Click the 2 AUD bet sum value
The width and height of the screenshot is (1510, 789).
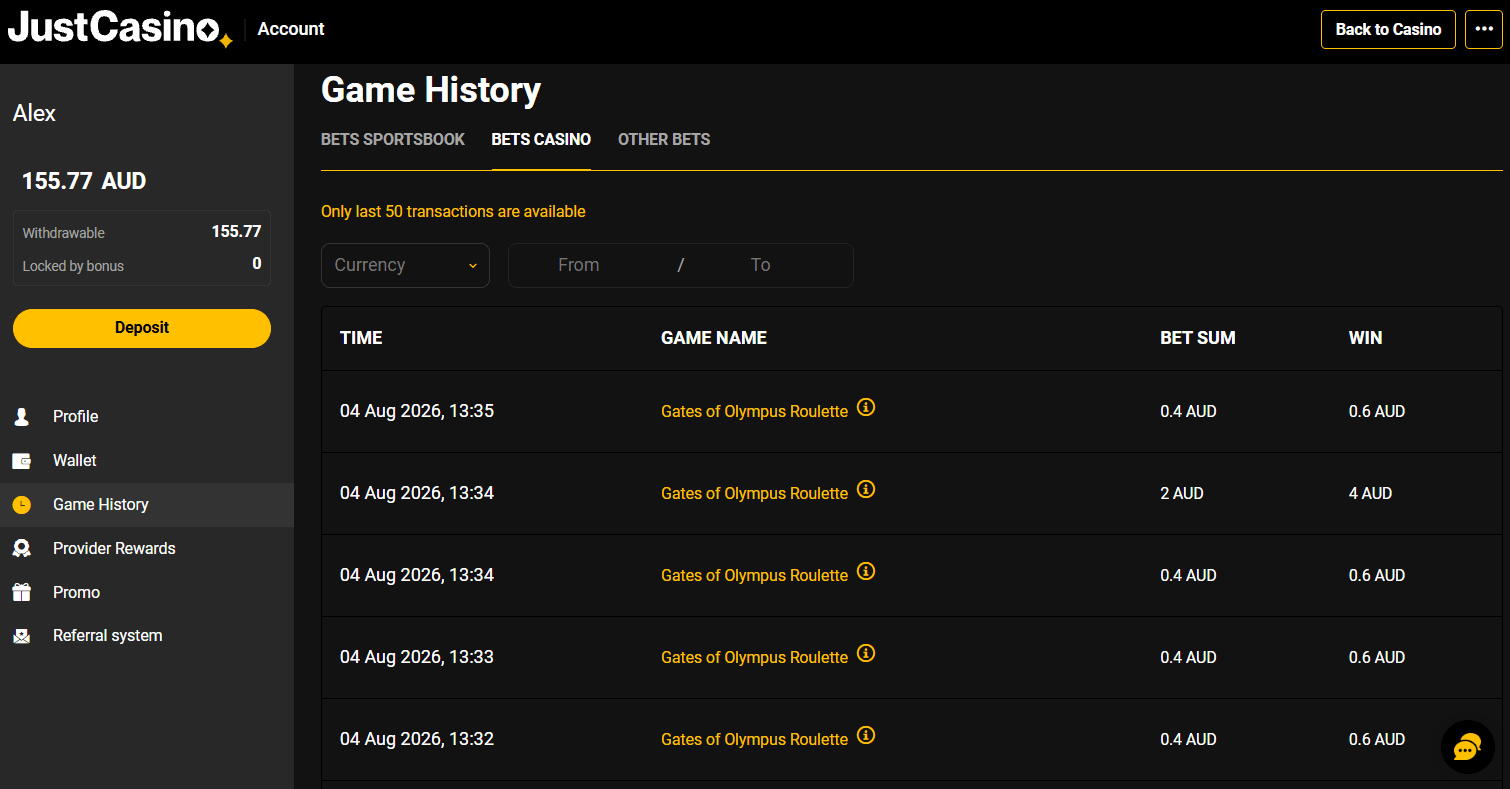tap(1182, 493)
